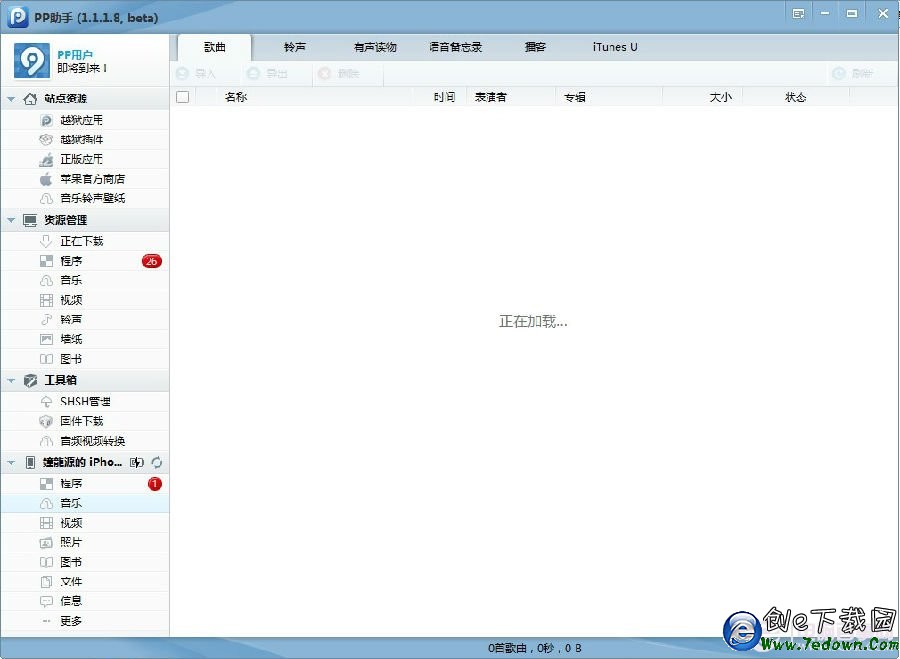The height and width of the screenshot is (659, 900).
Task: Tick the select-all checkbox in song list header
Action: point(182,97)
